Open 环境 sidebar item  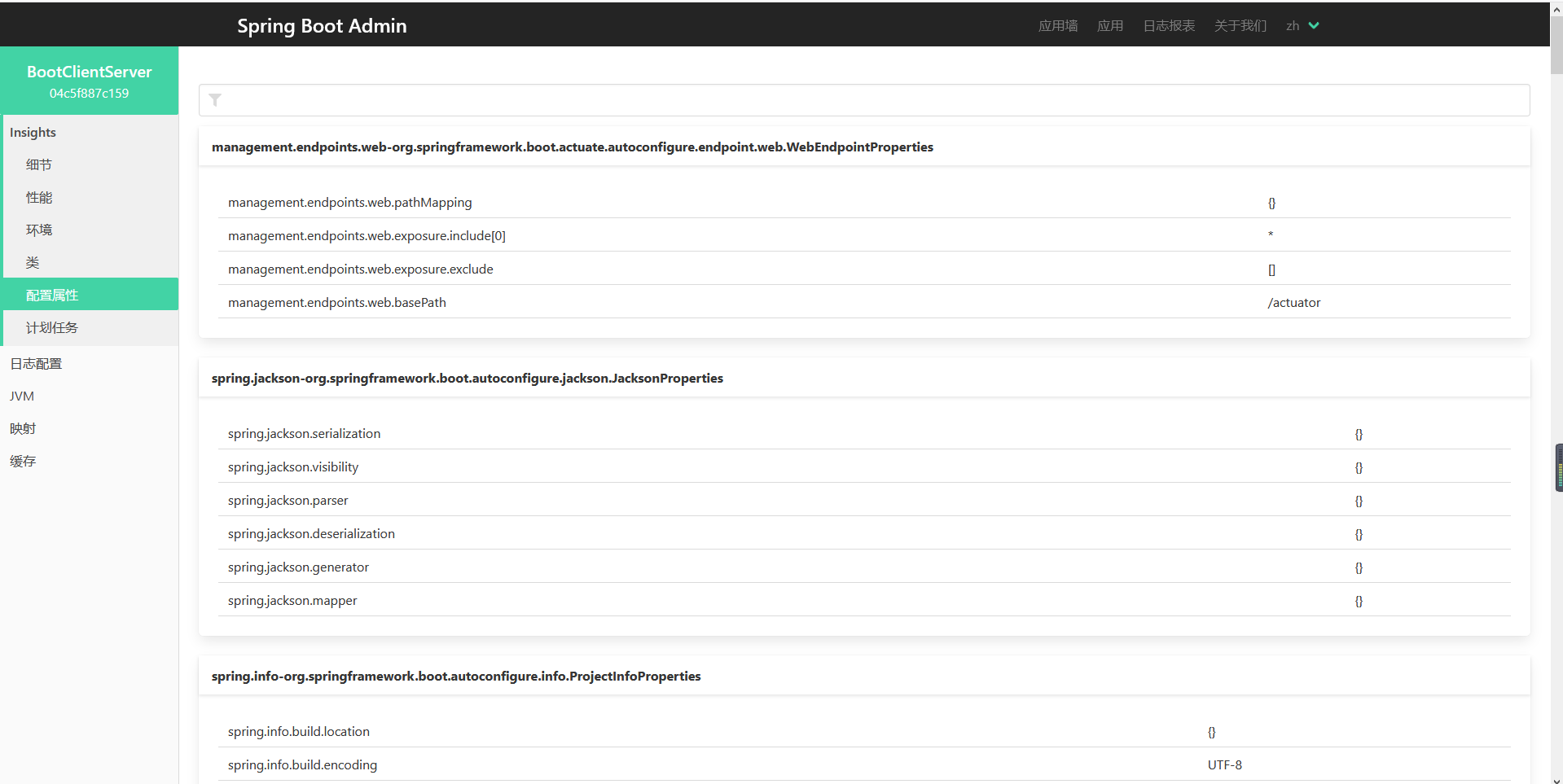click(39, 230)
